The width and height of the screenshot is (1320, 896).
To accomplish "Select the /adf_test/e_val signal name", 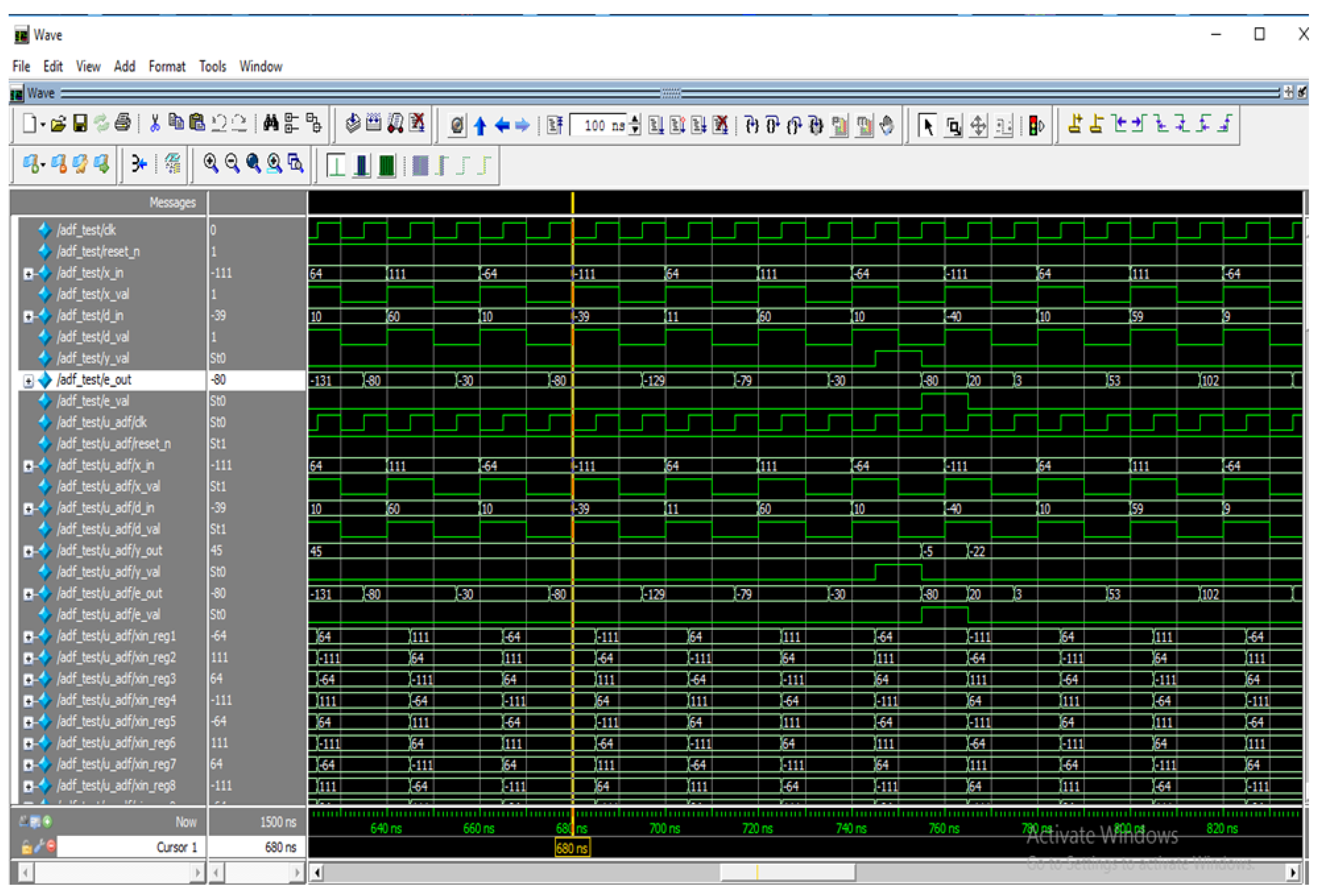I will [x=93, y=401].
